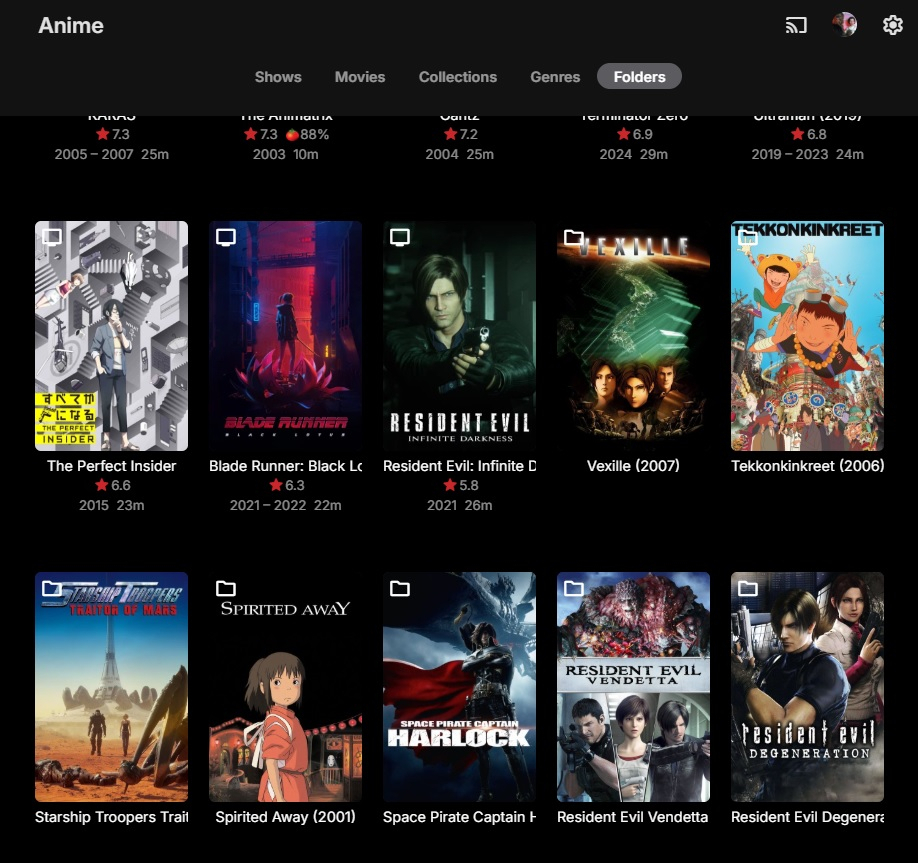This screenshot has width=918, height=863.
Task: Click the 6.6 rating under The Perfect Insider
Action: point(112,485)
